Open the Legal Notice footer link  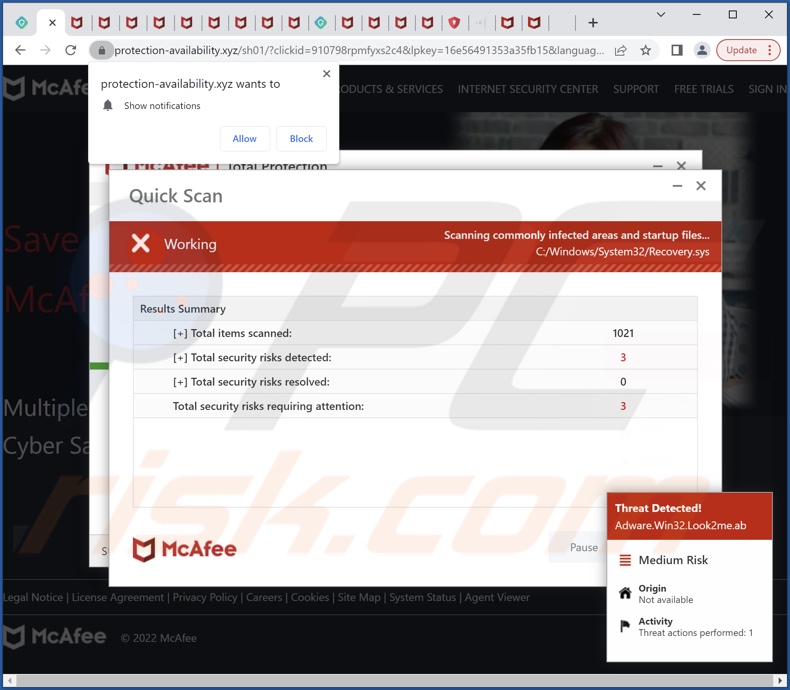(33, 597)
